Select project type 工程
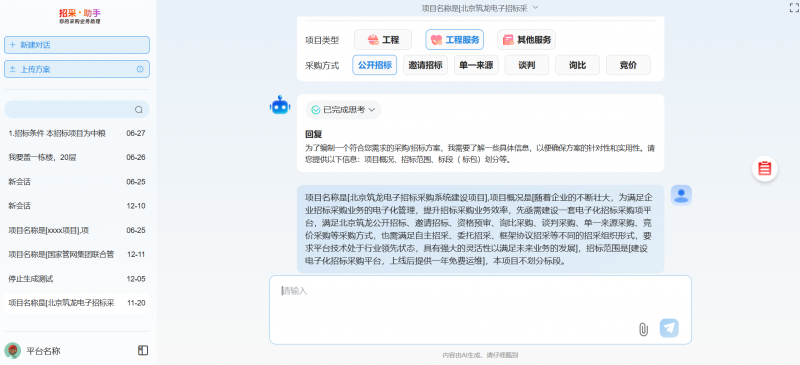Image resolution: width=800 pixels, height=365 pixels. click(383, 40)
